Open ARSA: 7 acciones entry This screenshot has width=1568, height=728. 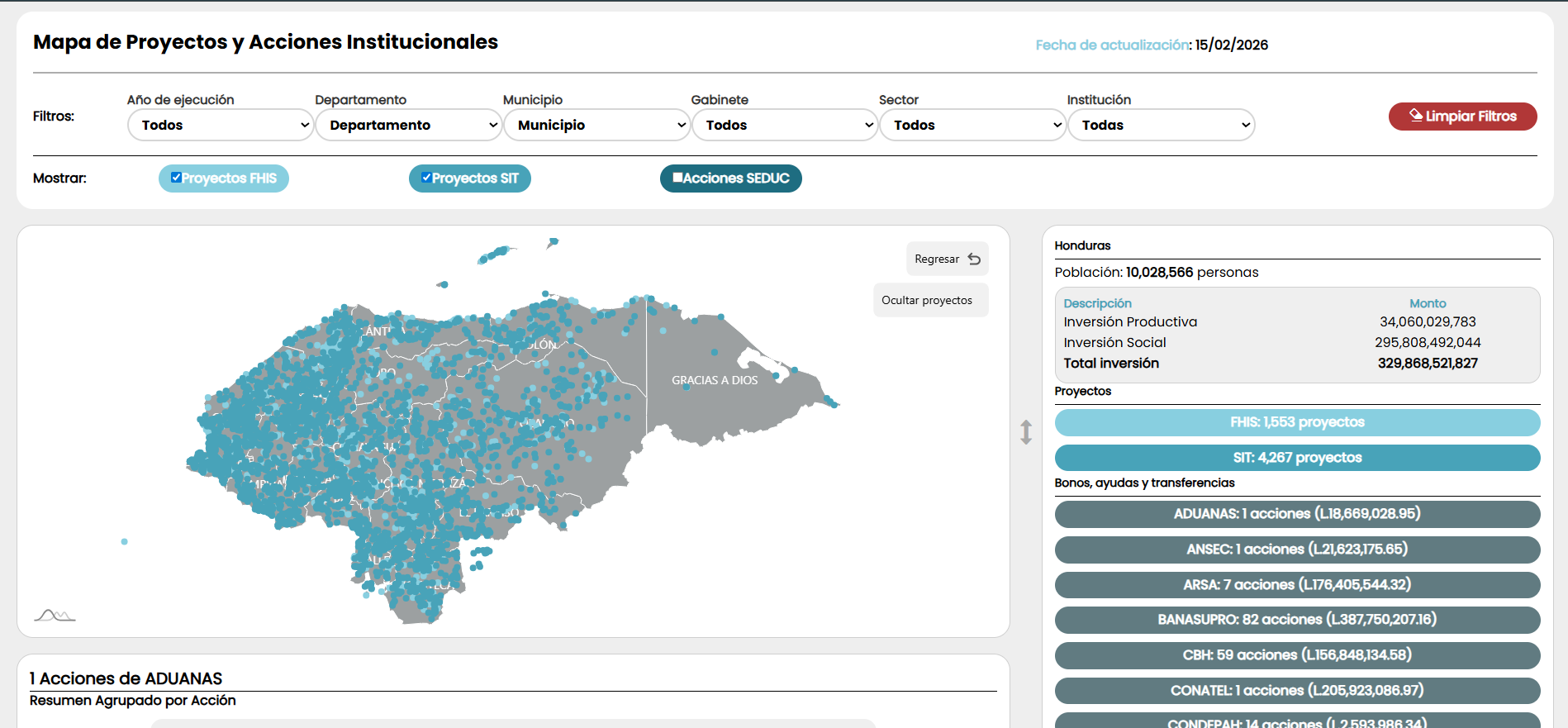tap(1297, 585)
